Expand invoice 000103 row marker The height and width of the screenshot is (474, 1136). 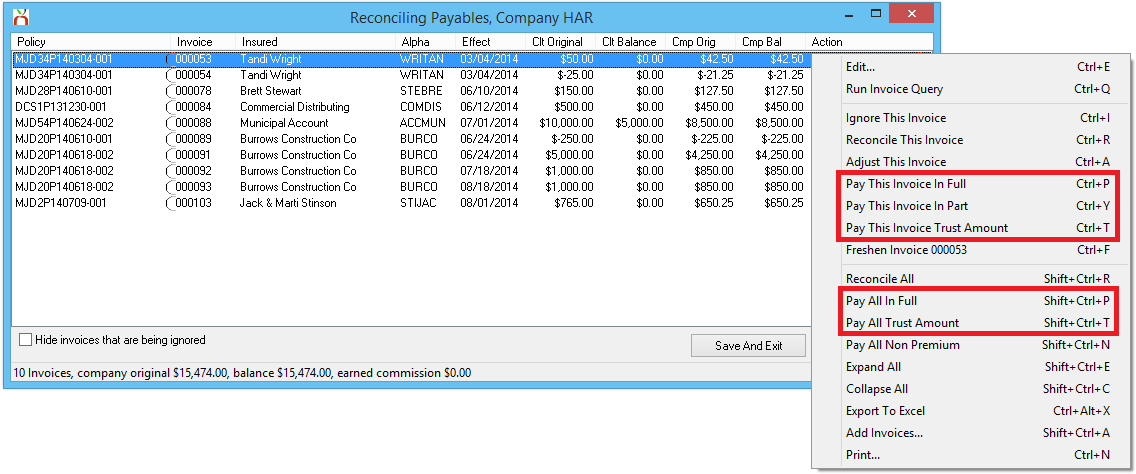click(x=170, y=203)
